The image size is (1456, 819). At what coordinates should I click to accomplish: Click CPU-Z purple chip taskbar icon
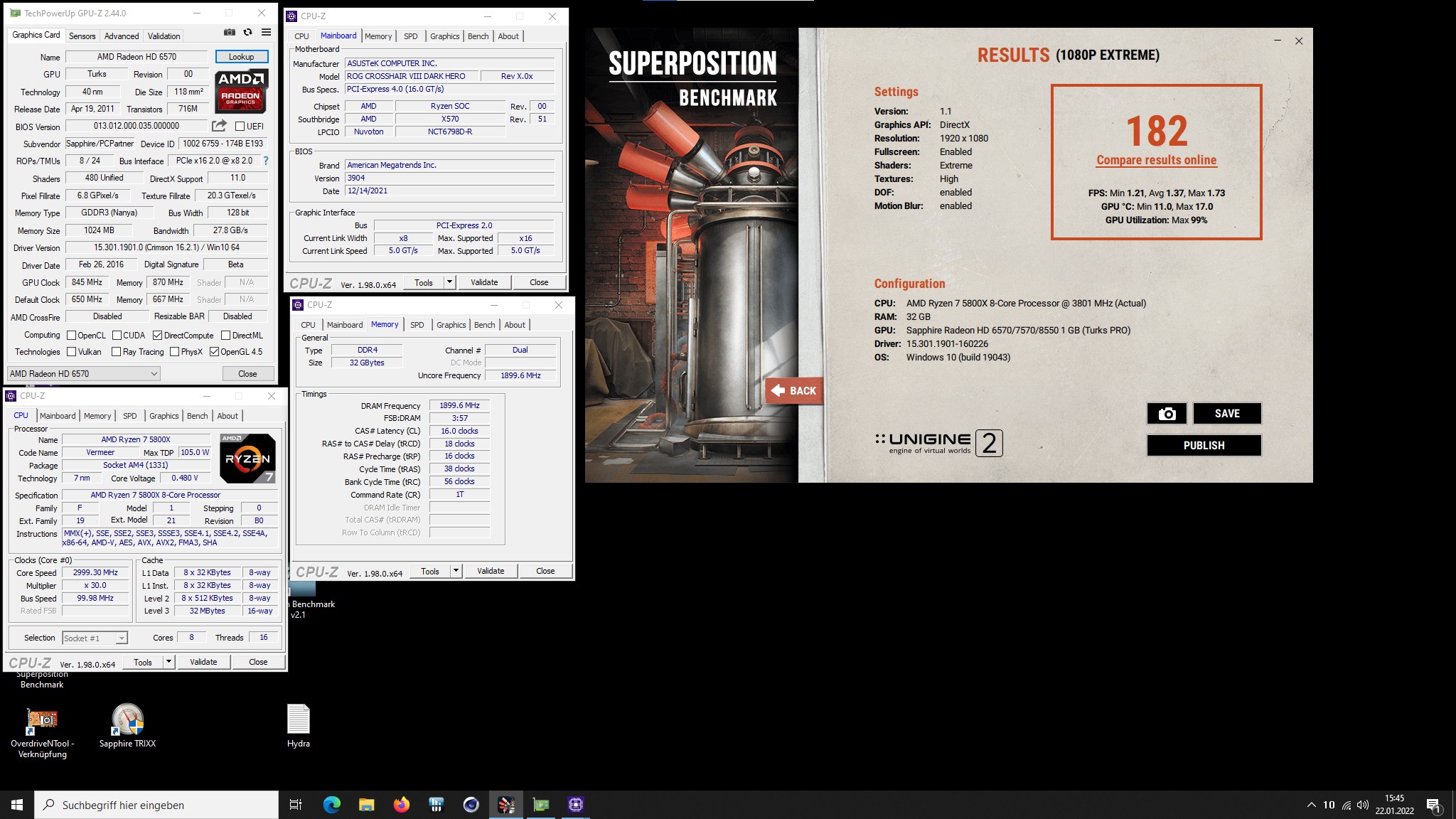pos(576,805)
